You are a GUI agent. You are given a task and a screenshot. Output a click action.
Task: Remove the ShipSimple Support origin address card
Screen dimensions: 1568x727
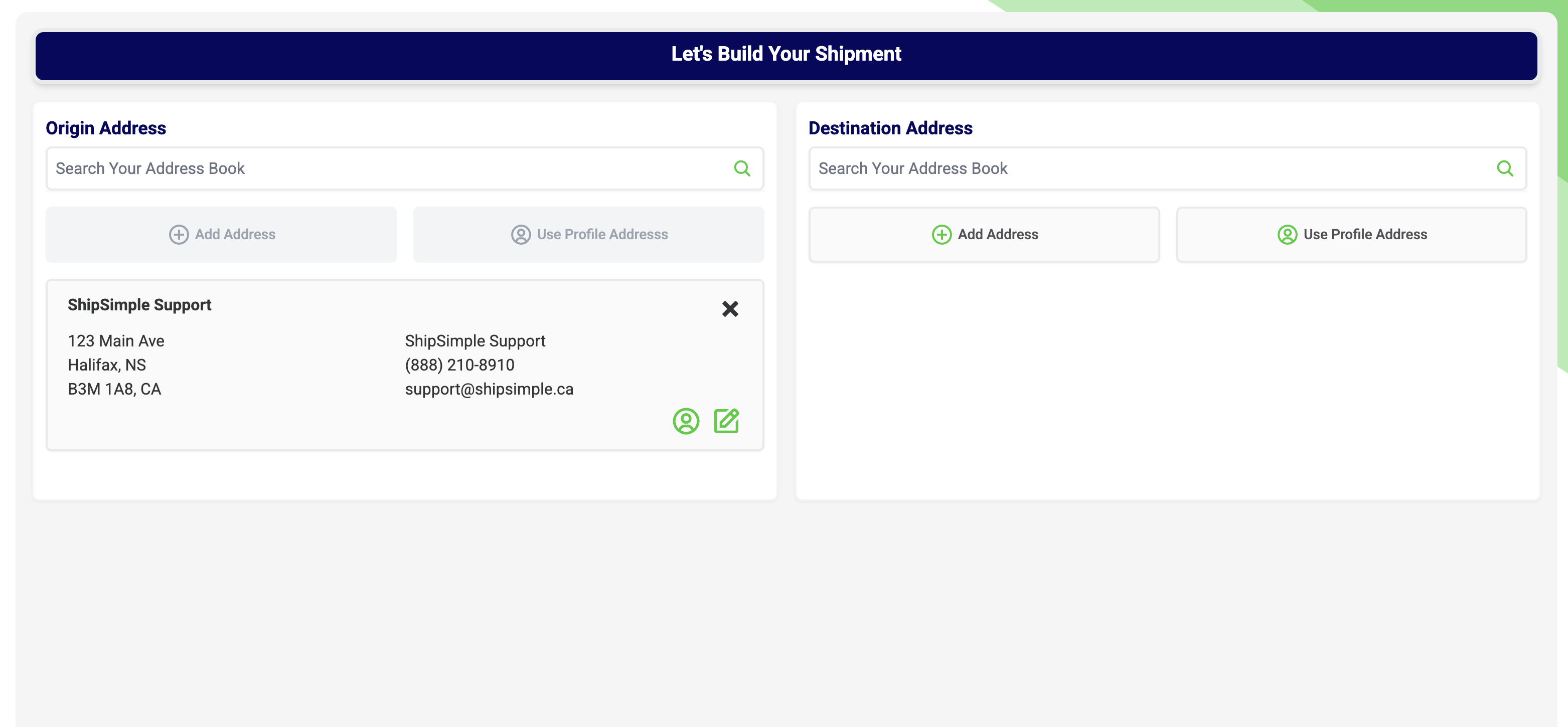(730, 309)
